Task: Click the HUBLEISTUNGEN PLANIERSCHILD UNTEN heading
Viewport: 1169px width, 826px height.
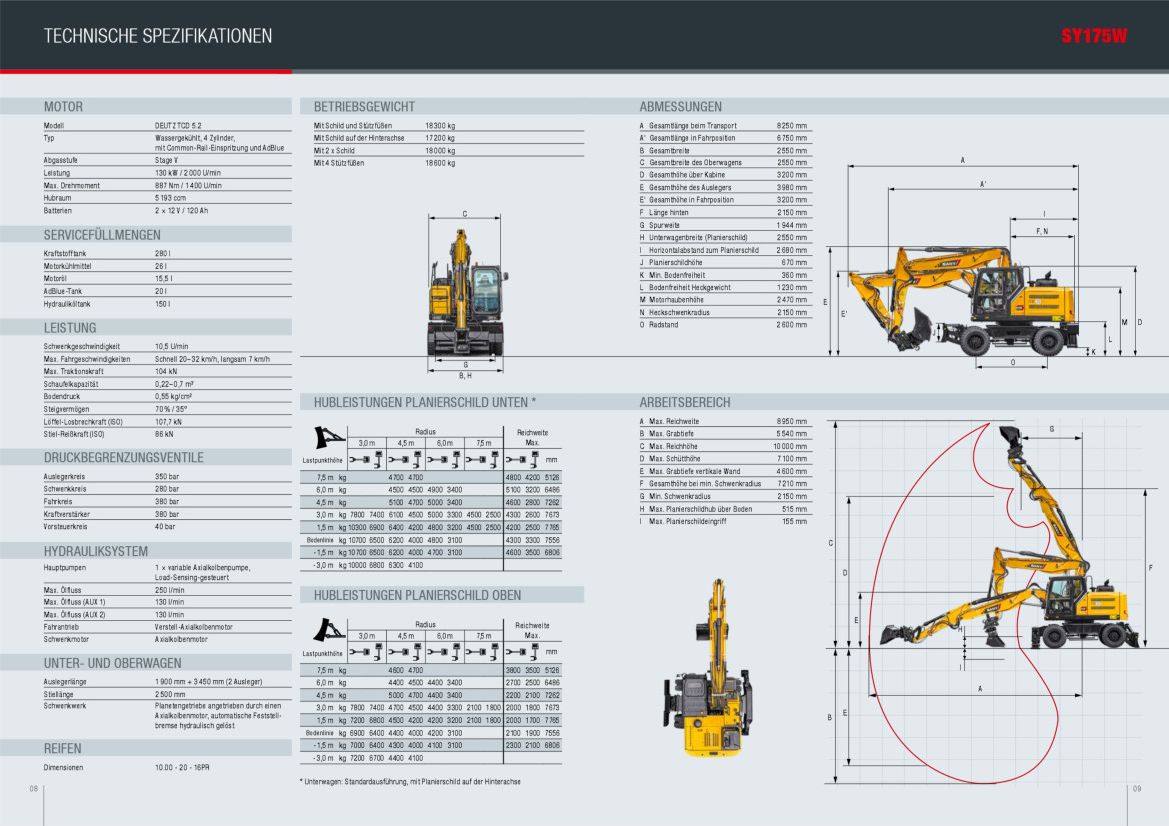Action: click(425, 403)
